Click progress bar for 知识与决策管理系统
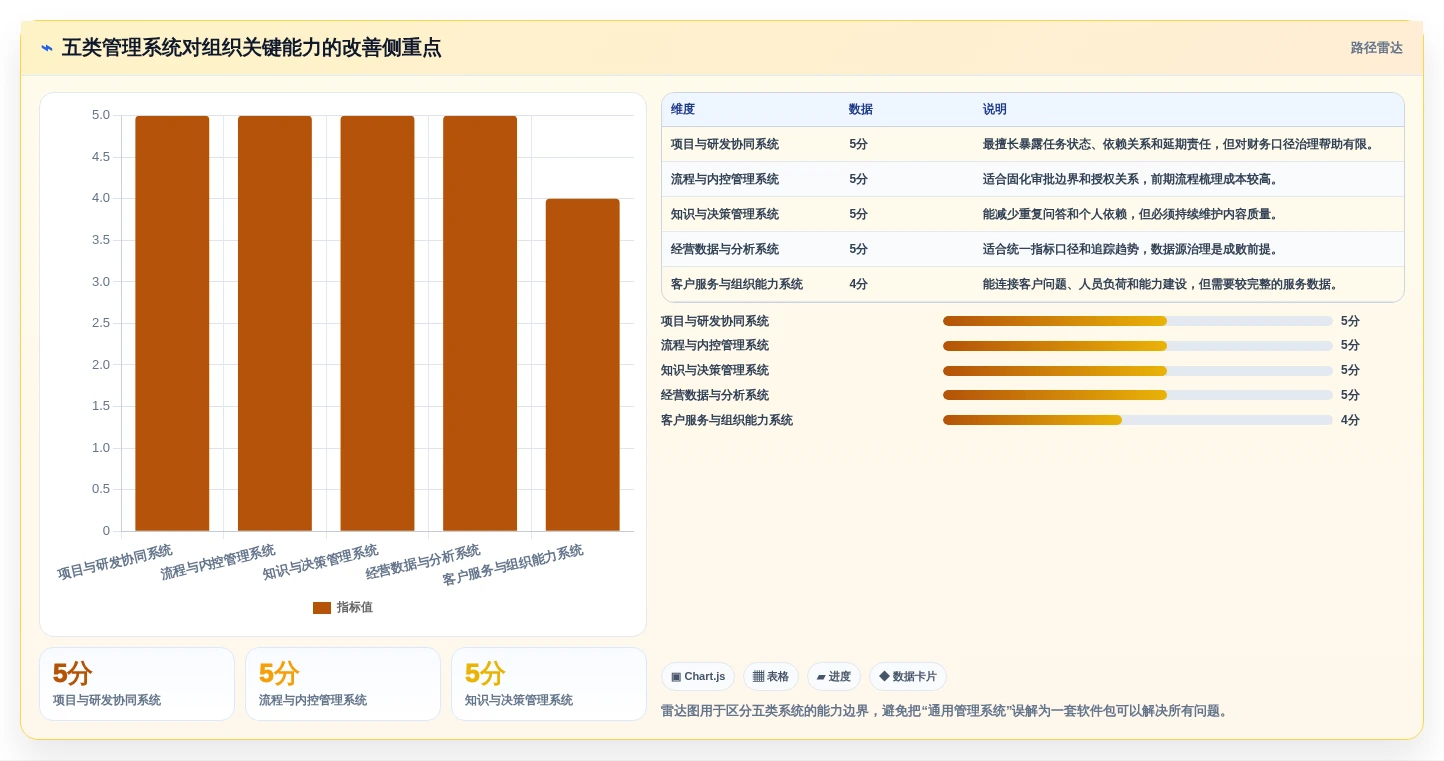 click(x=1138, y=371)
